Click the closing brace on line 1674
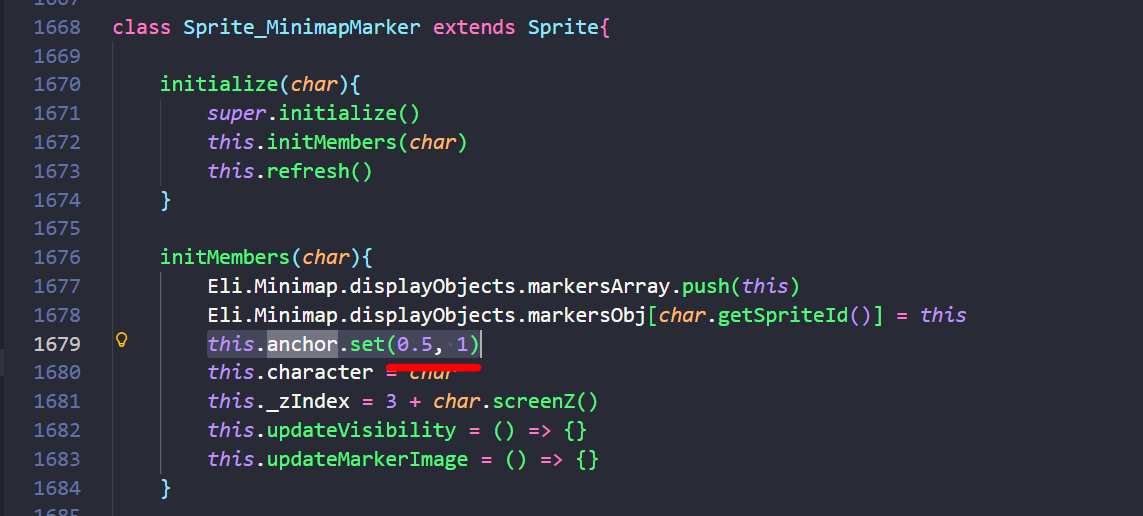The image size is (1143, 516). tap(165, 200)
